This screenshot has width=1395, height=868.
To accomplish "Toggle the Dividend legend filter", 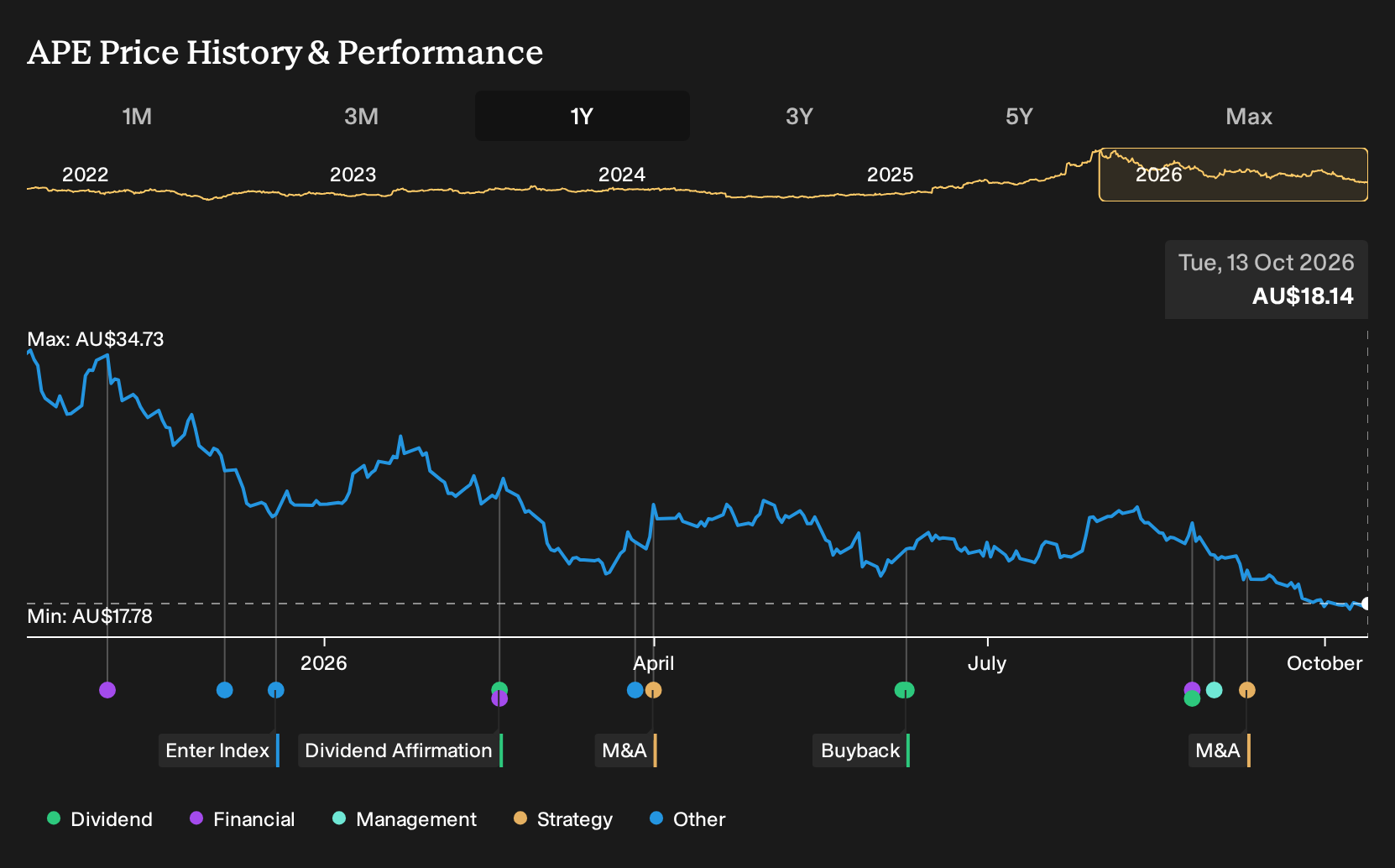I will 100,819.
